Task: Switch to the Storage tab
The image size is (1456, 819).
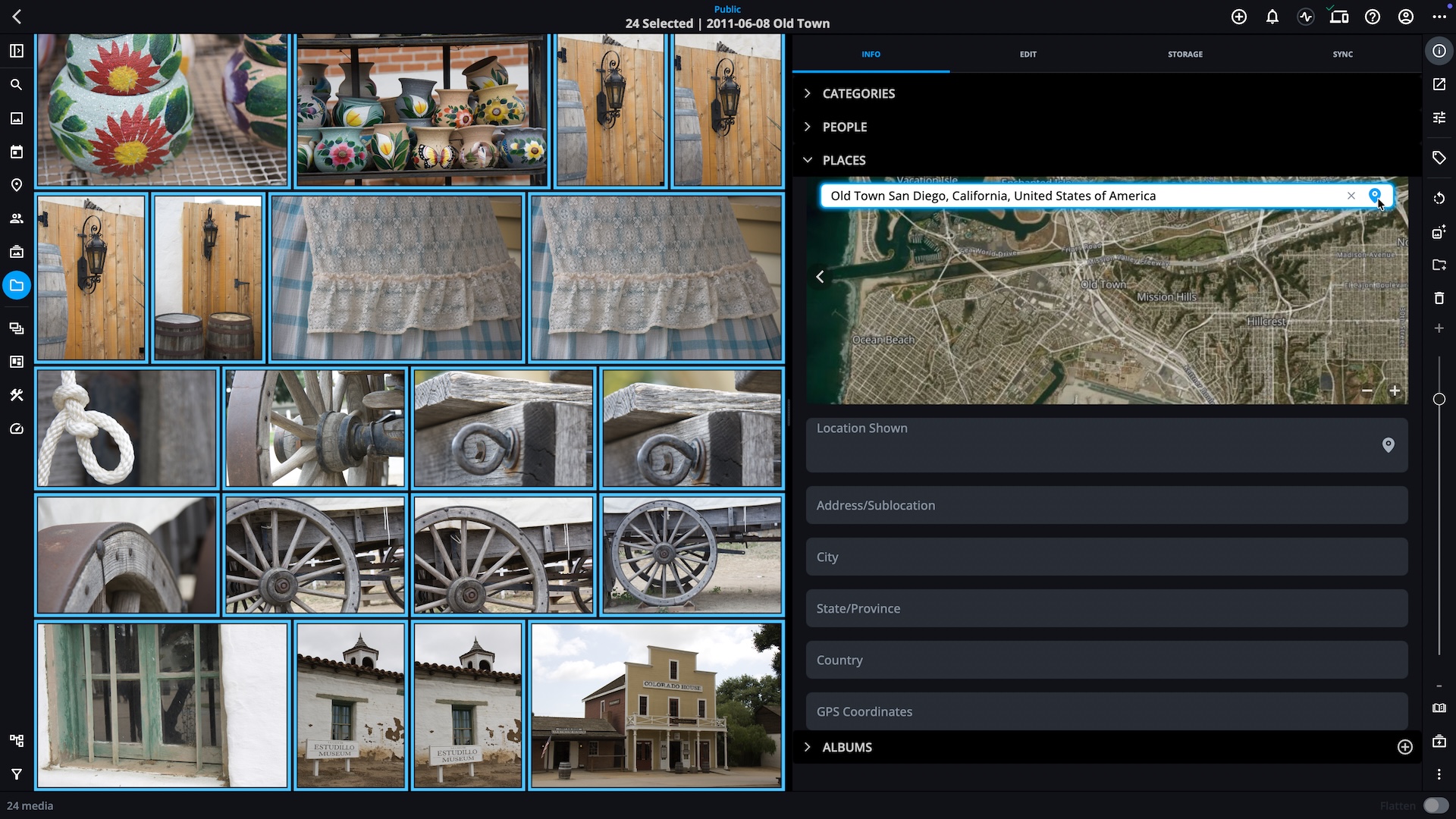Action: [1185, 54]
